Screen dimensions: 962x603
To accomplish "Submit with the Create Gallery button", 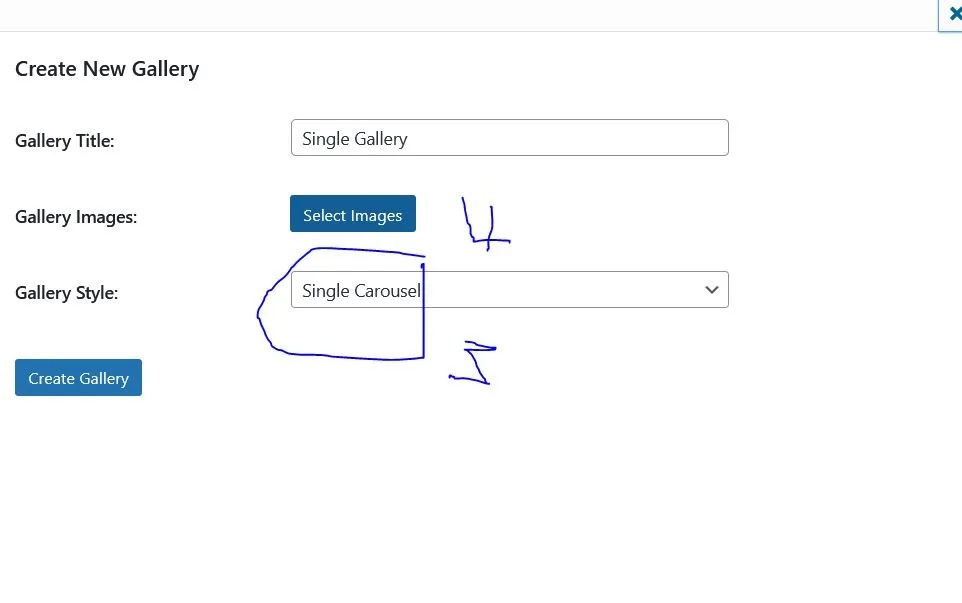I will point(78,378).
